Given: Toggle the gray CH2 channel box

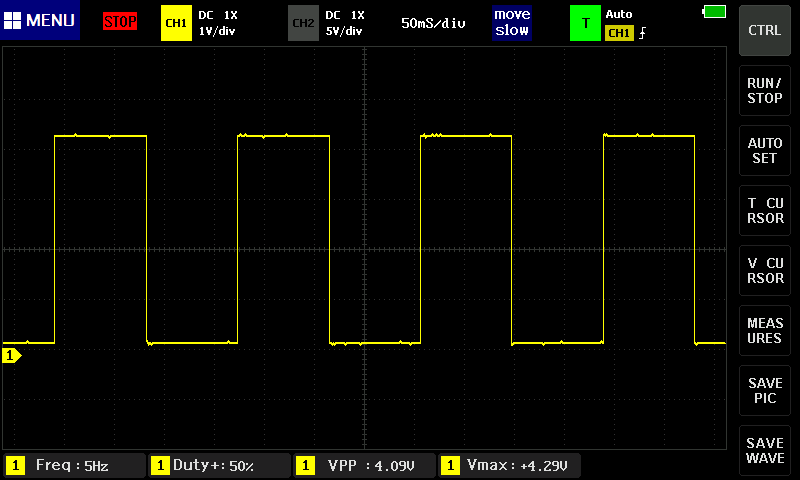Looking at the screenshot, I should [303, 23].
